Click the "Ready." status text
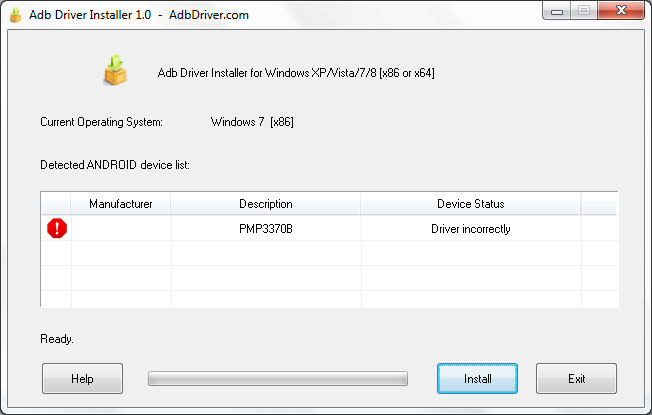This screenshot has width=652, height=415. [57, 339]
